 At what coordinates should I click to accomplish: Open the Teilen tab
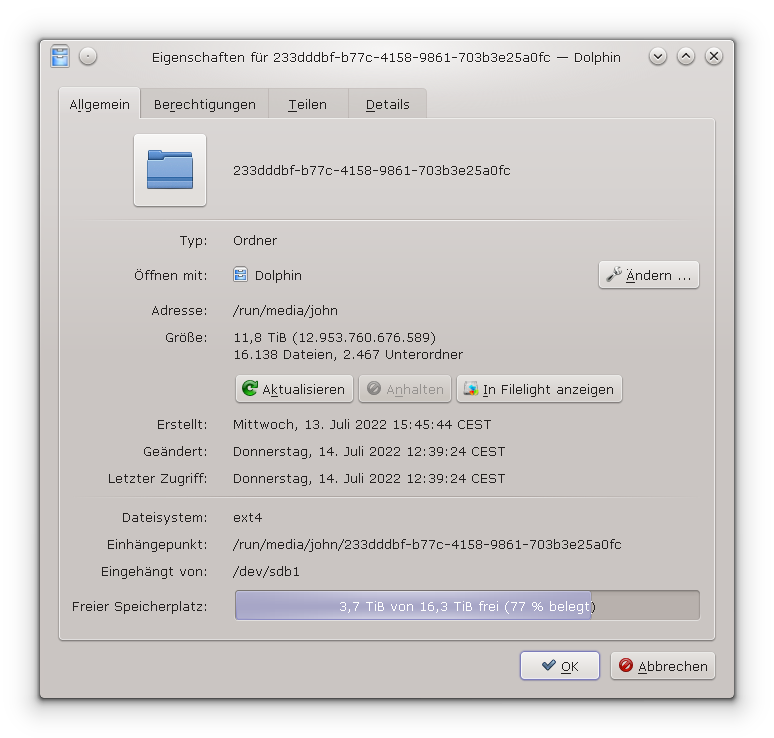[308, 104]
